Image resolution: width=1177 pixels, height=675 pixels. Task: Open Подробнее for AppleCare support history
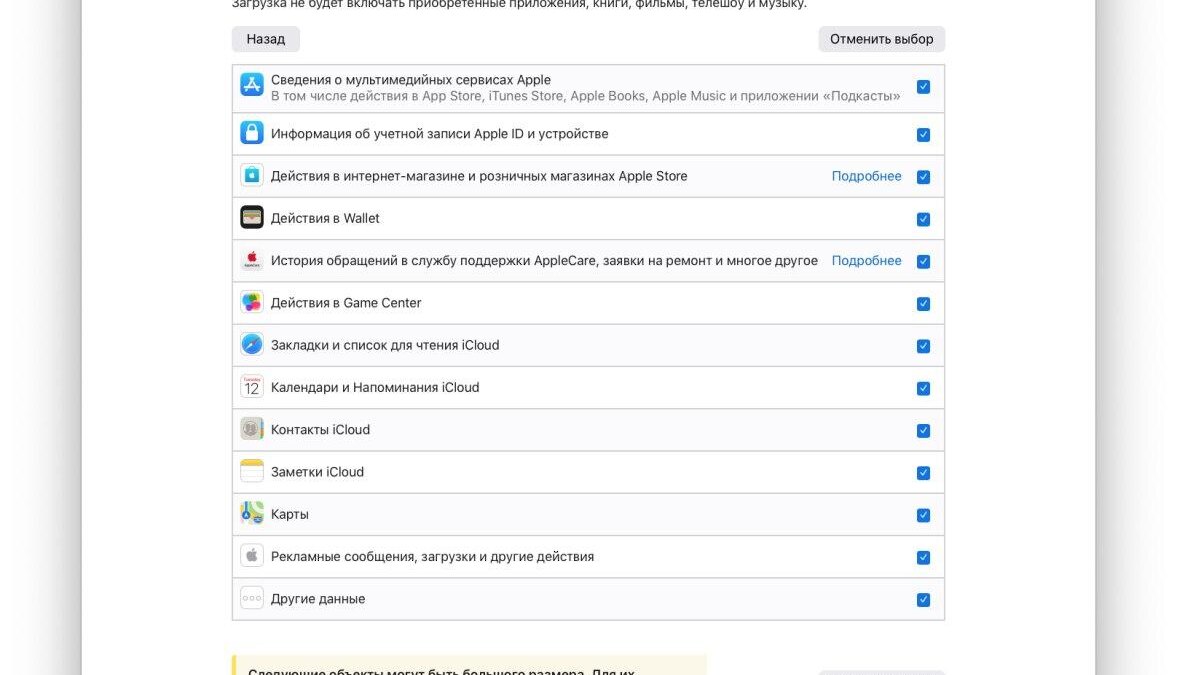pos(866,260)
